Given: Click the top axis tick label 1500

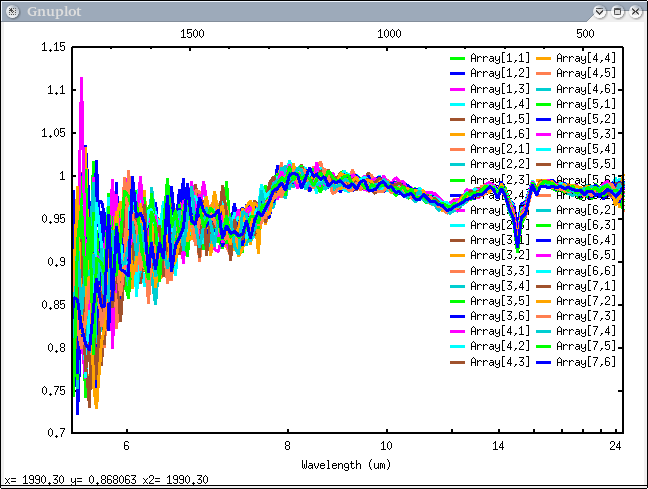Looking at the screenshot, I should point(192,34).
